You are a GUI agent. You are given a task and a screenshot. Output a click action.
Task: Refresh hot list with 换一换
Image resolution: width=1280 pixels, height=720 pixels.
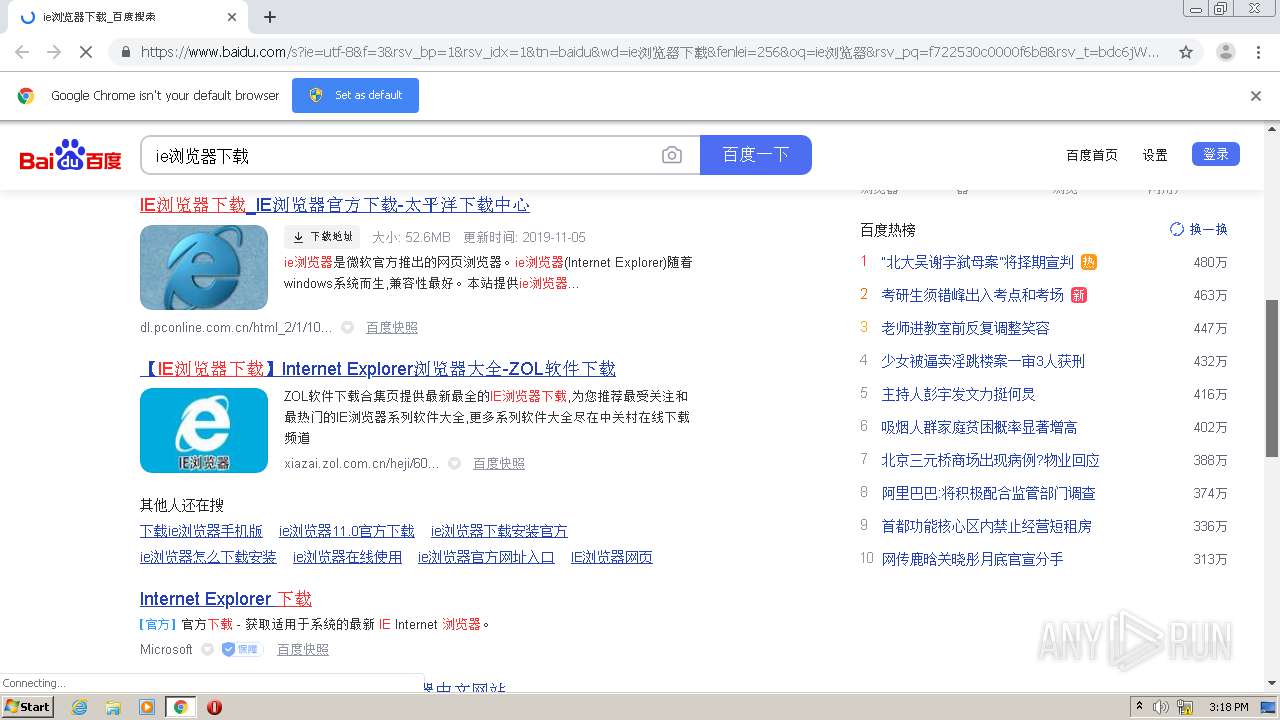1199,229
